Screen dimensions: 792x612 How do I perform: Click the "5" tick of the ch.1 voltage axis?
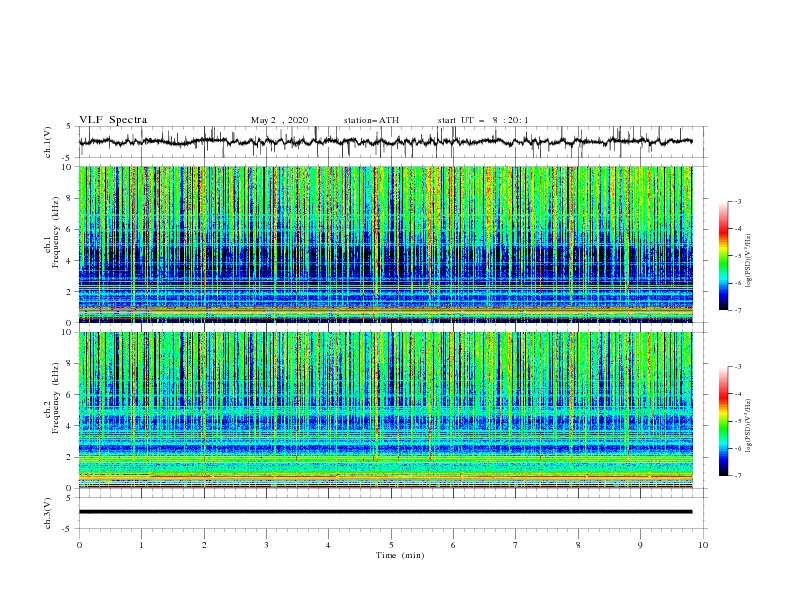(x=70, y=126)
